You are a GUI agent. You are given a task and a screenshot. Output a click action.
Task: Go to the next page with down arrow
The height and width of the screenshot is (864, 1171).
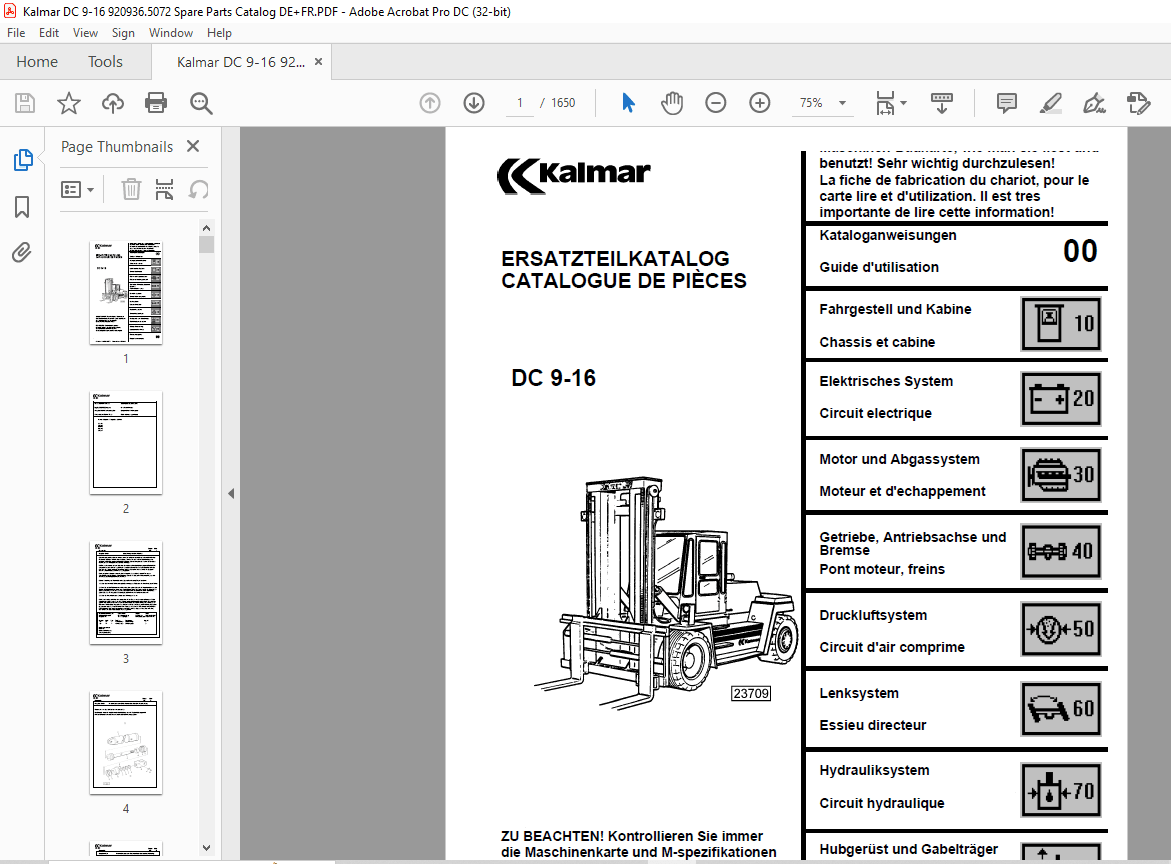(473, 102)
